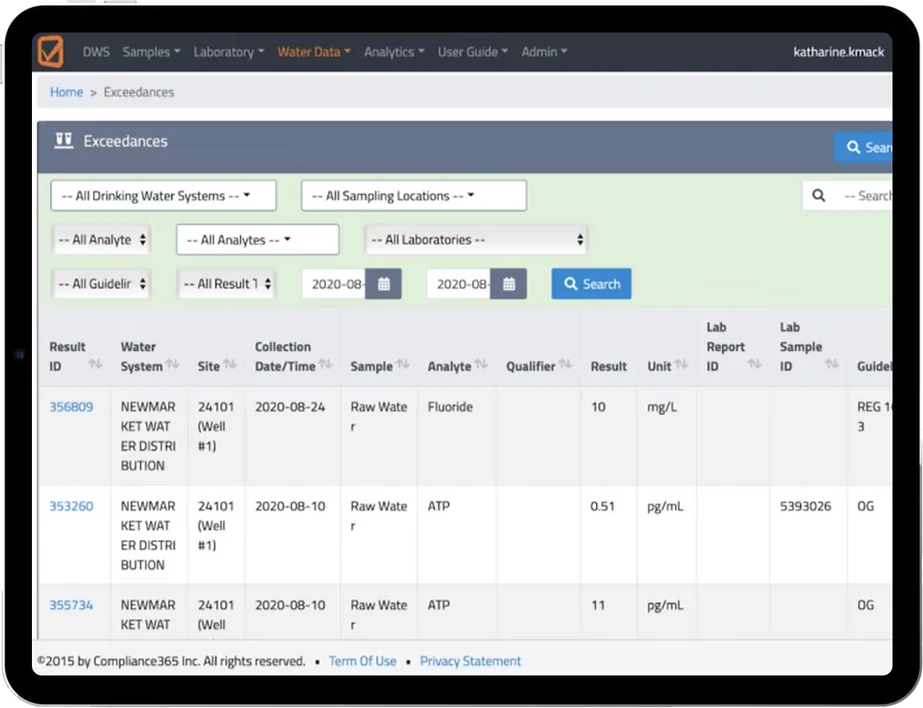923x708 pixels.
Task: Click the katharine.kmack user name
Action: pos(838,52)
